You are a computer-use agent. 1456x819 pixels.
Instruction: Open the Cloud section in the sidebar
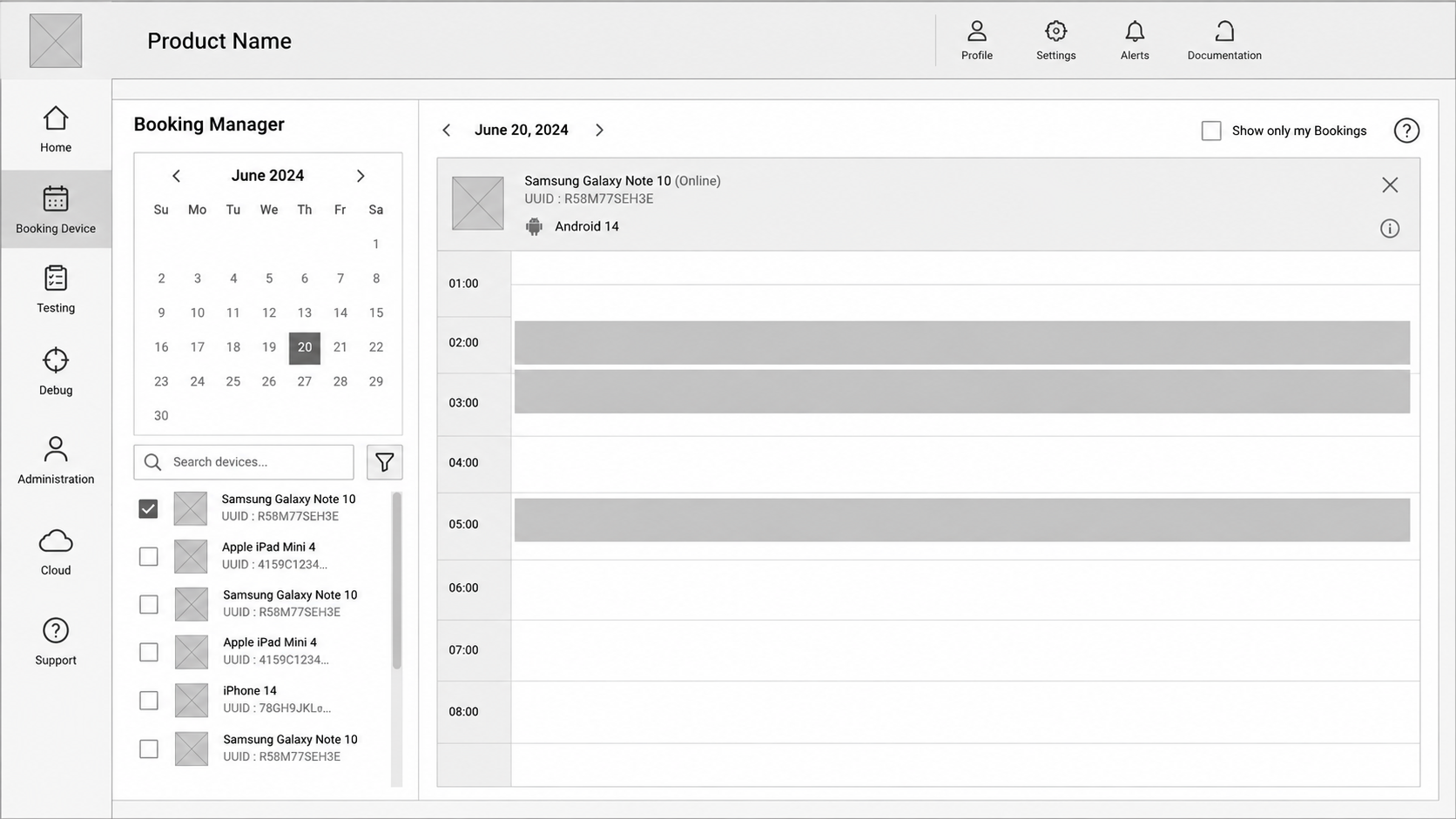[x=56, y=552]
